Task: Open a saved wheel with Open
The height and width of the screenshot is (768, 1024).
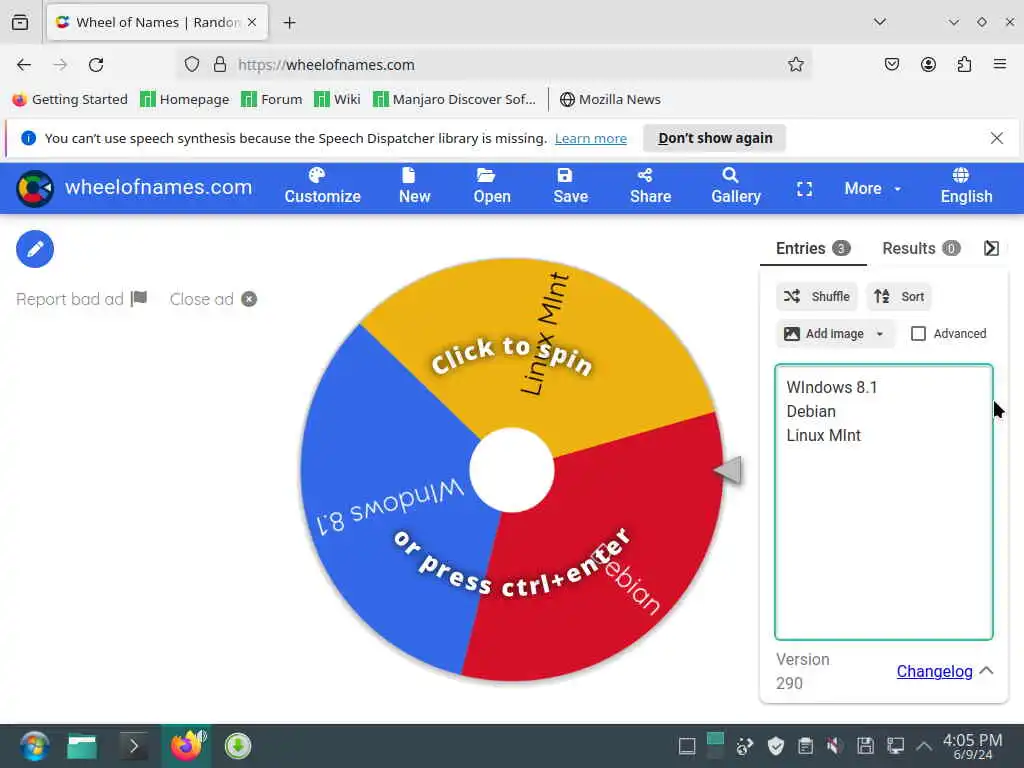Action: click(492, 187)
